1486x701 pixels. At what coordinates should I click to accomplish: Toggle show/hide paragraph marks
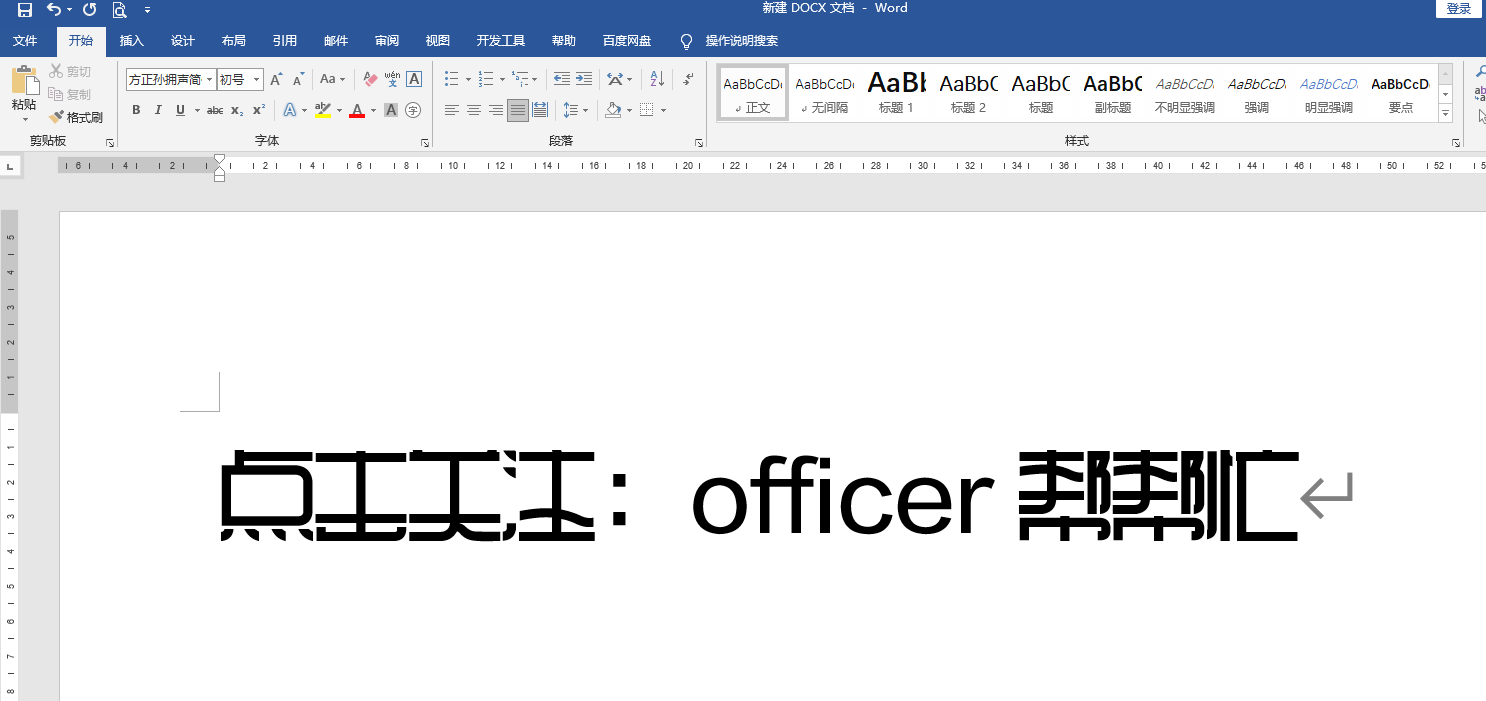[x=689, y=79]
